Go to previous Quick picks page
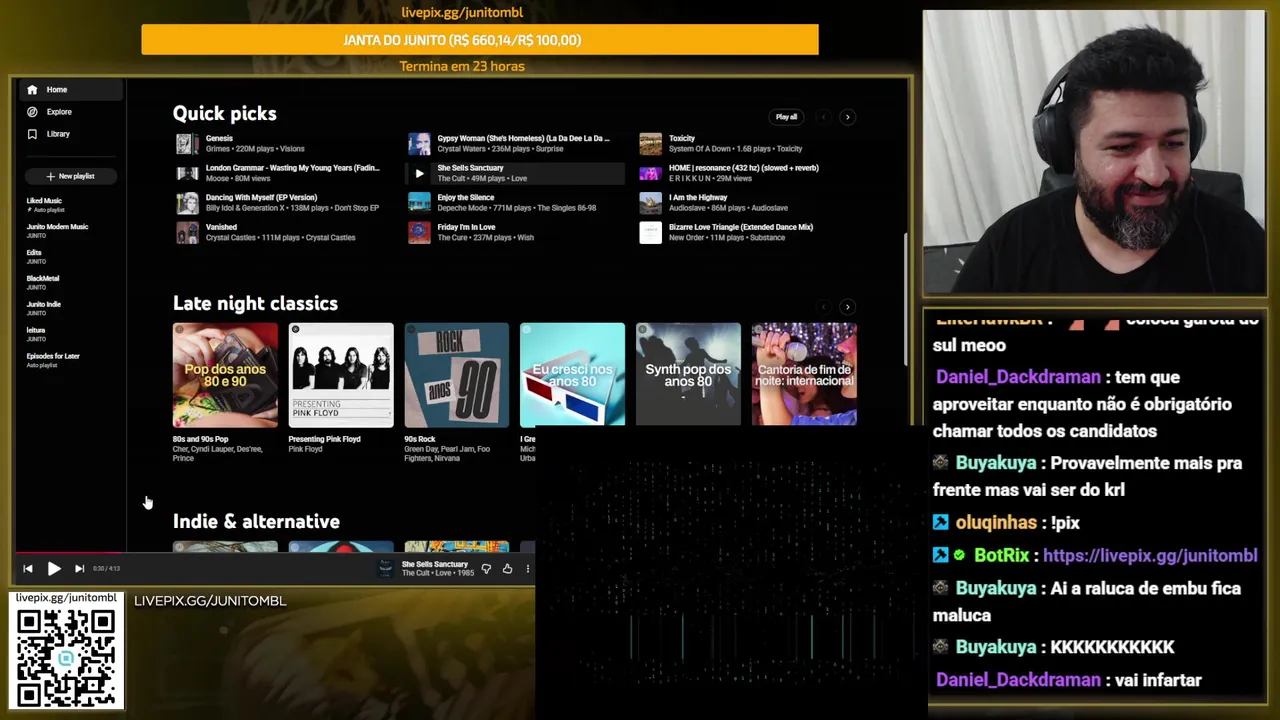Viewport: 1280px width, 720px height. [823, 117]
